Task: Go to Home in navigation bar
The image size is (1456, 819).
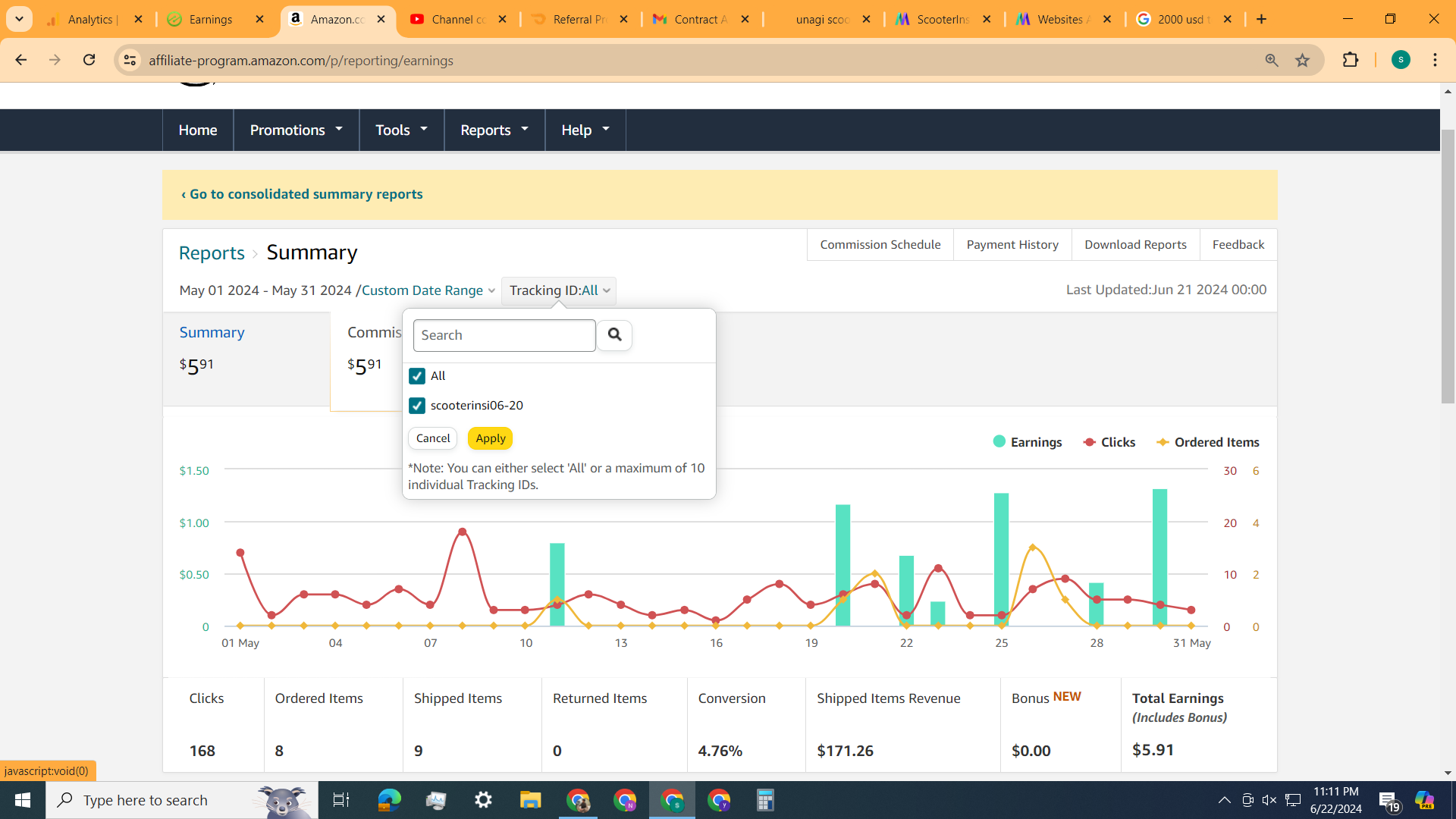Action: (198, 130)
